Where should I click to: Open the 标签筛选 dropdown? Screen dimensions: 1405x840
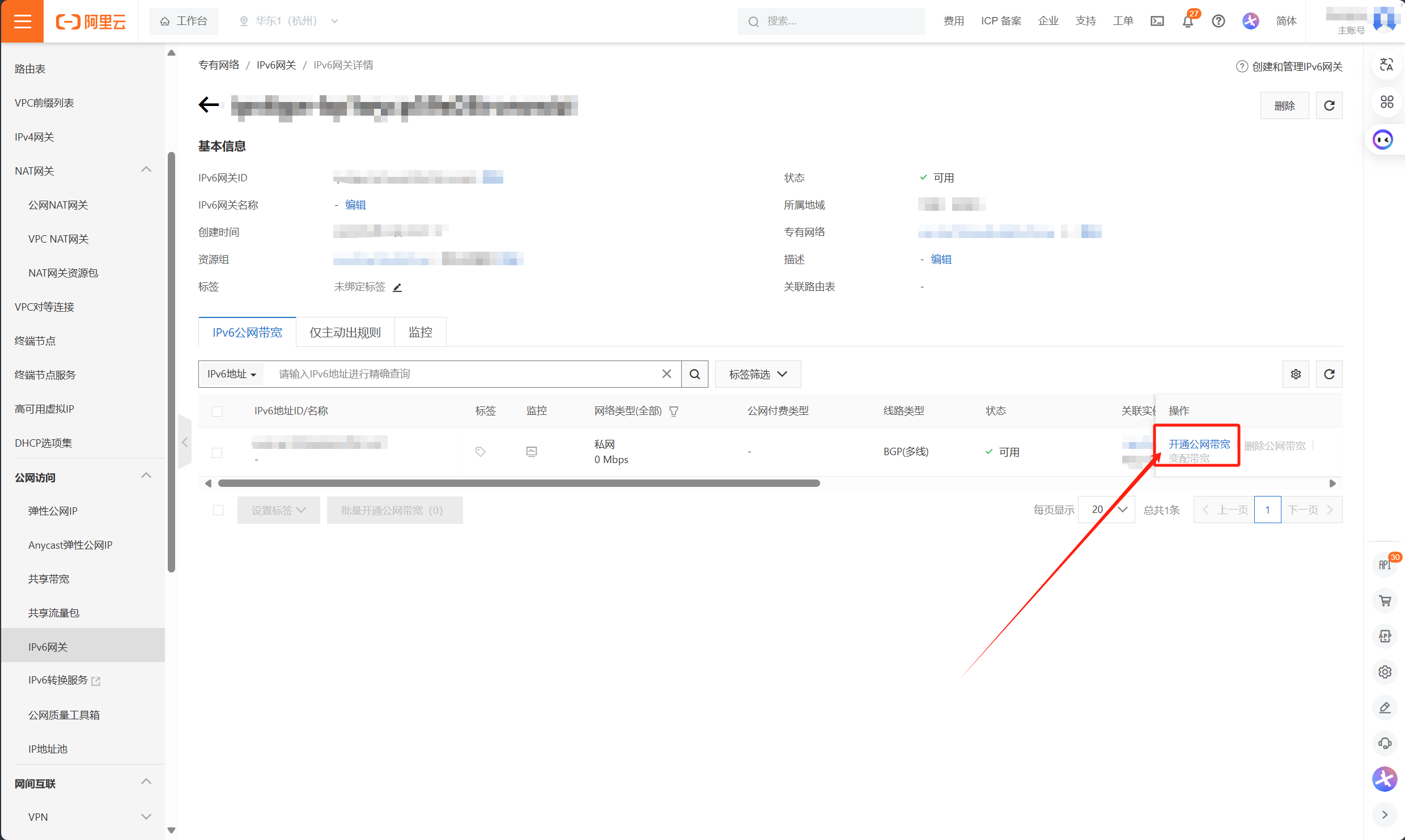coord(758,374)
